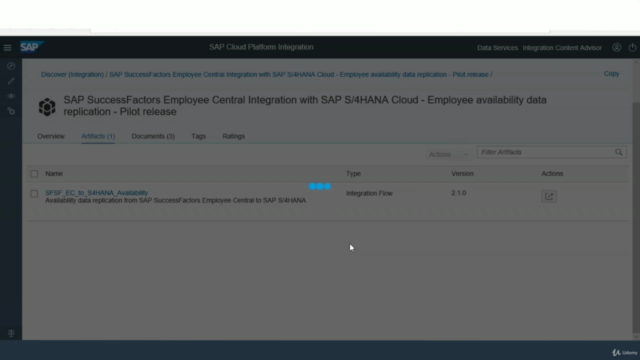
Task: Open the Discover compass icon in sidebar
Action: coord(11,66)
